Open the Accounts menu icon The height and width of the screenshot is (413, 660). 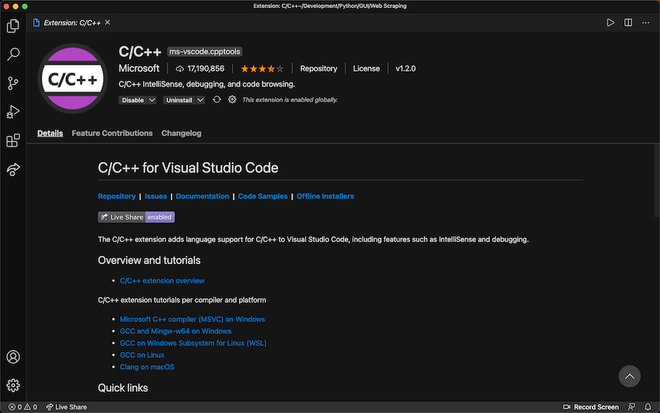click(x=13, y=356)
